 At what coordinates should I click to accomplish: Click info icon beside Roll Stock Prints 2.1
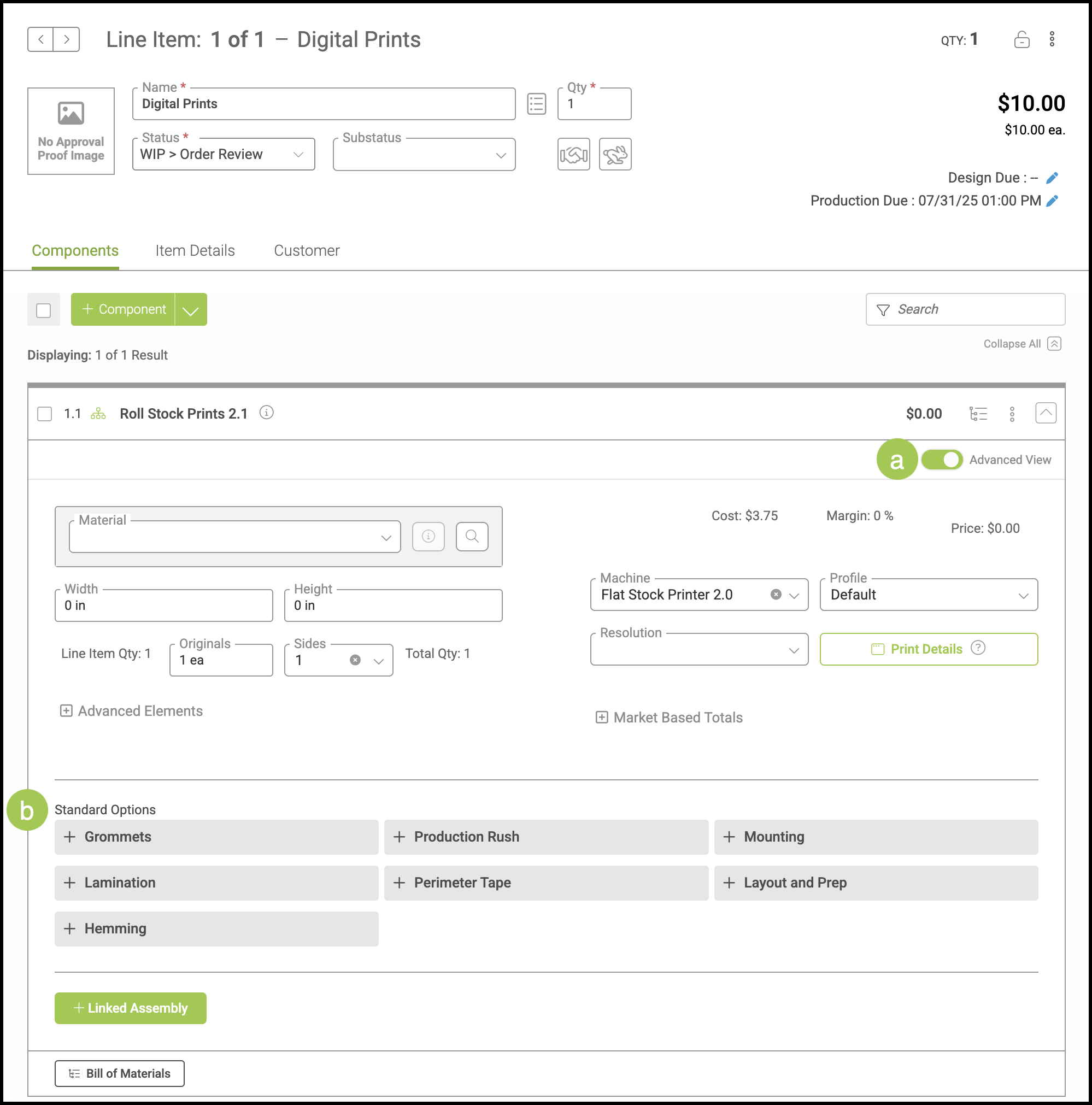click(266, 413)
